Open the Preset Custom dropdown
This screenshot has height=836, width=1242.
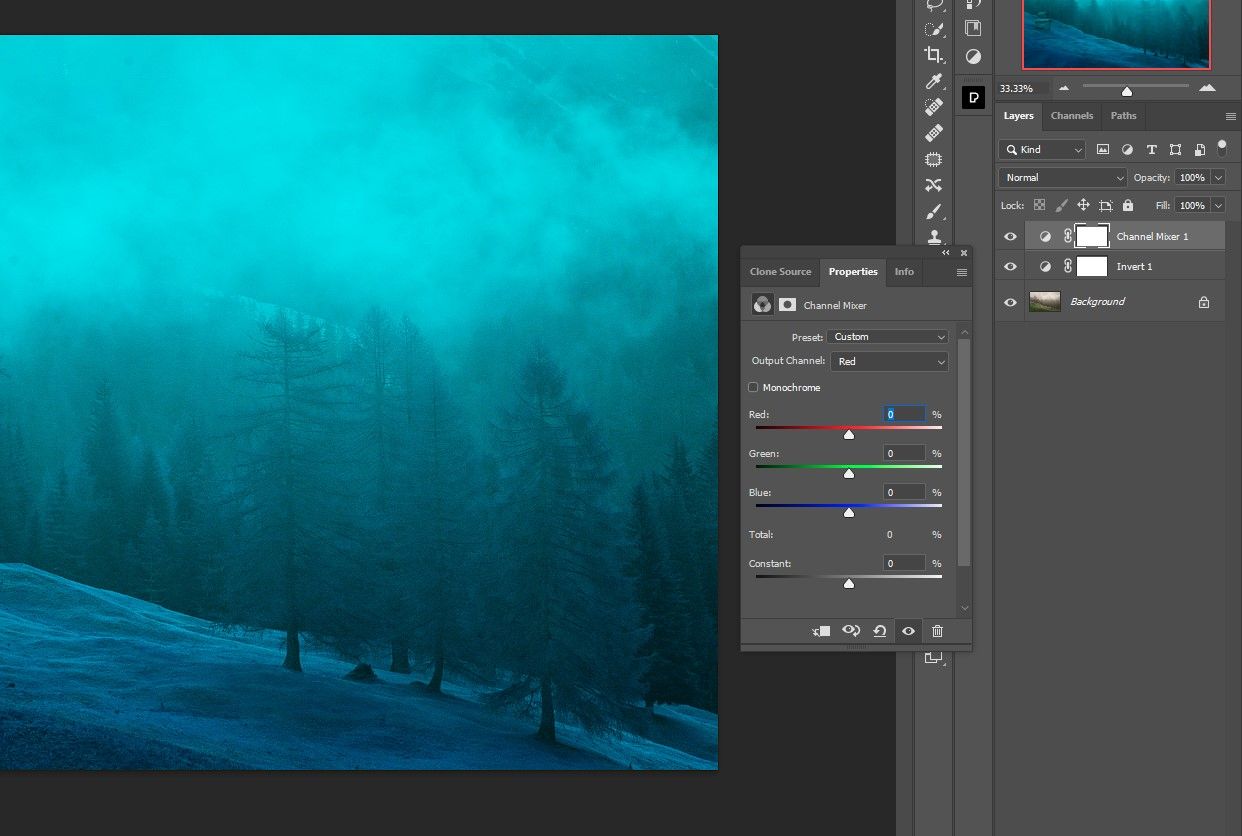click(887, 337)
